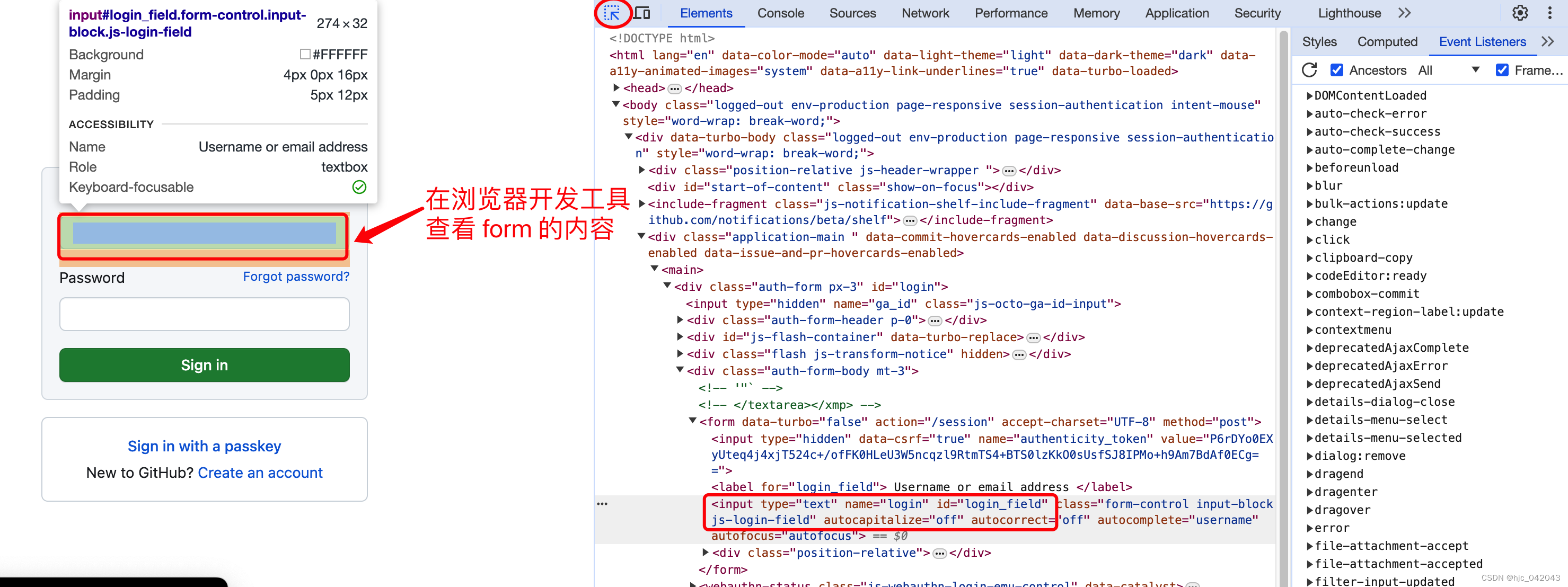Open the Performance panel tab
Viewport: 1568px width, 587px height.
pos(1011,12)
